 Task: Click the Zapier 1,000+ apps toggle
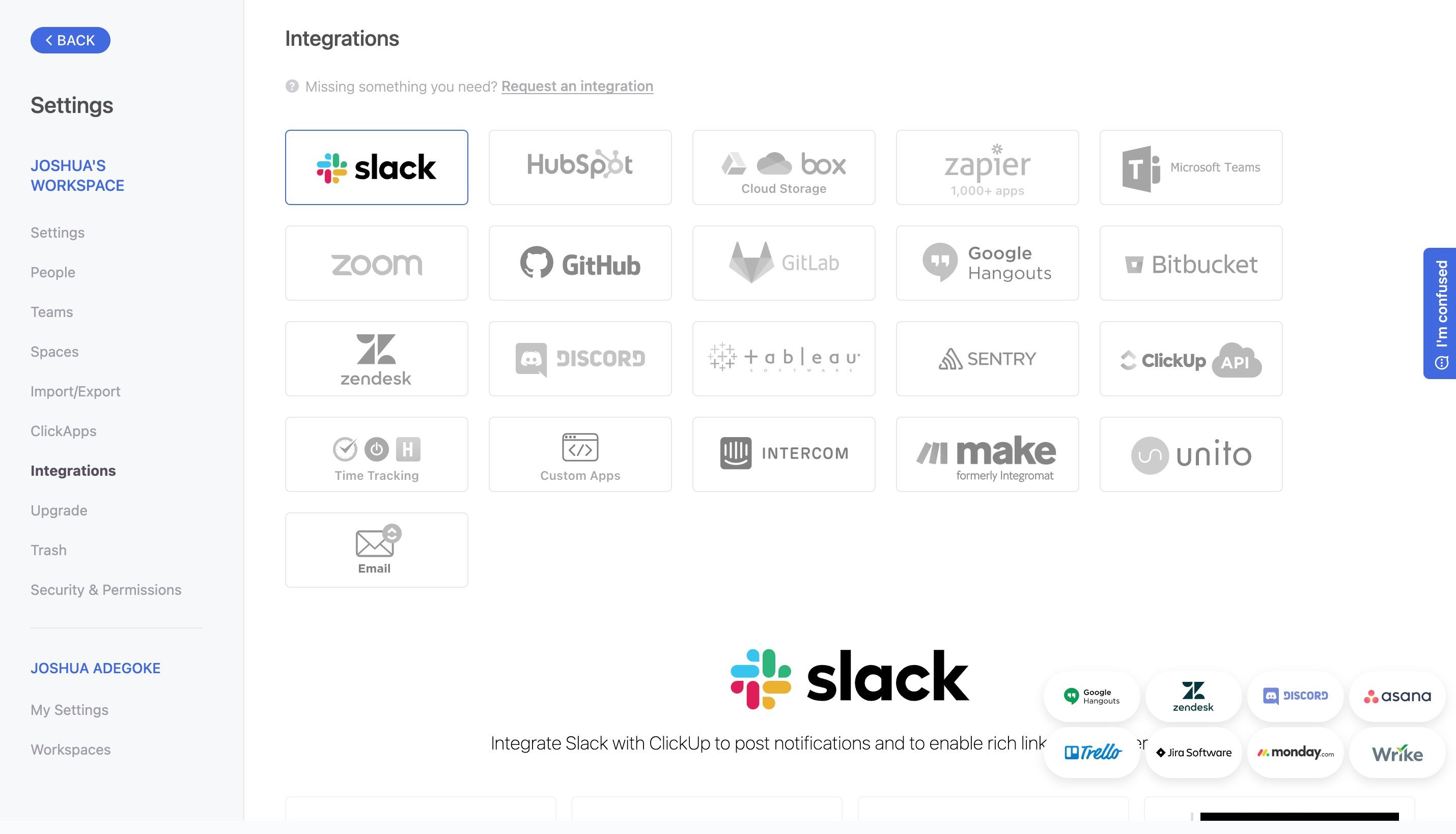[988, 167]
